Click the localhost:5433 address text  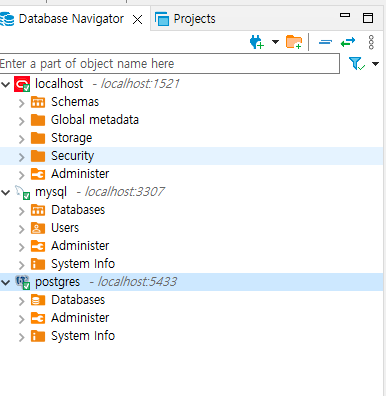pyautogui.click(x=137, y=282)
